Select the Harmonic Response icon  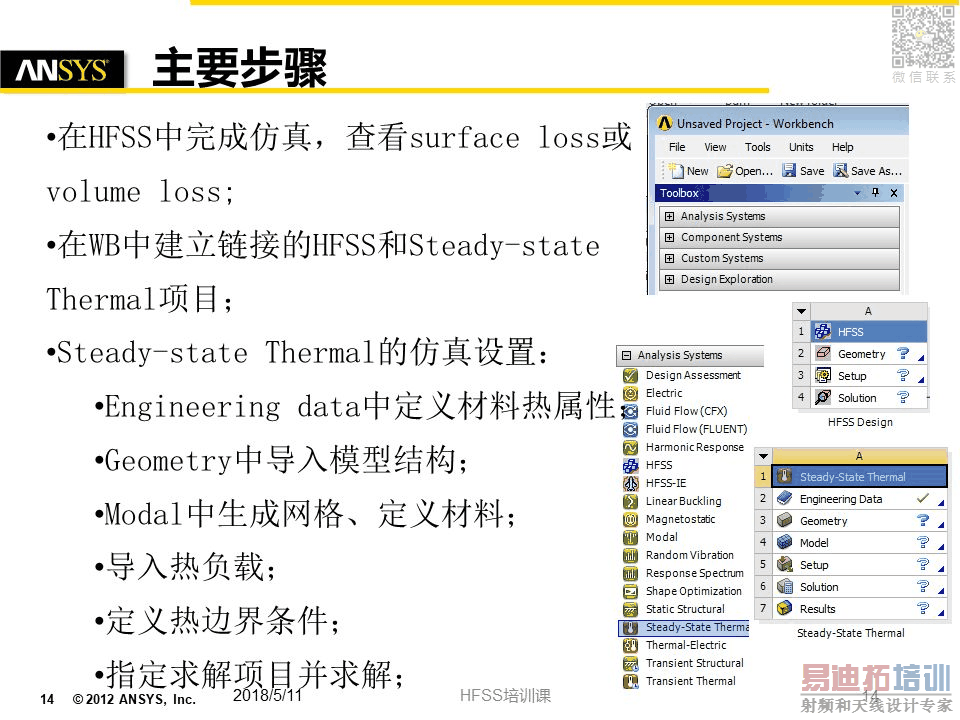point(630,448)
